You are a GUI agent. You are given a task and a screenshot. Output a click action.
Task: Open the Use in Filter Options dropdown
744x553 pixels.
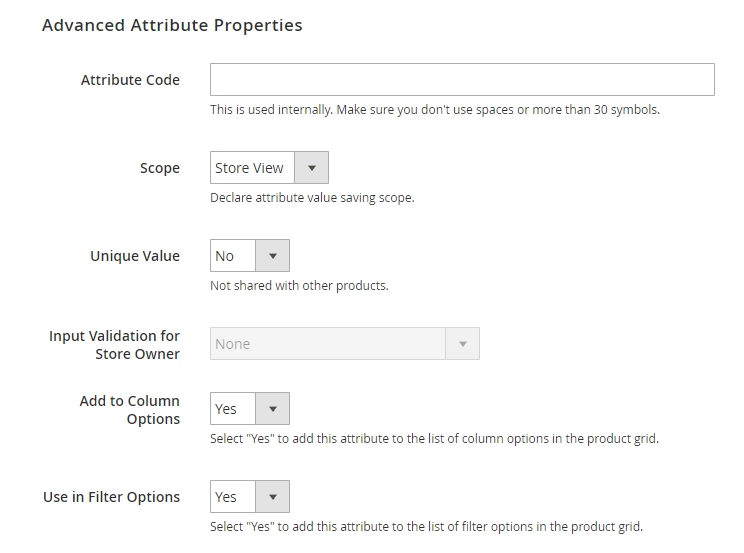[x=250, y=497]
